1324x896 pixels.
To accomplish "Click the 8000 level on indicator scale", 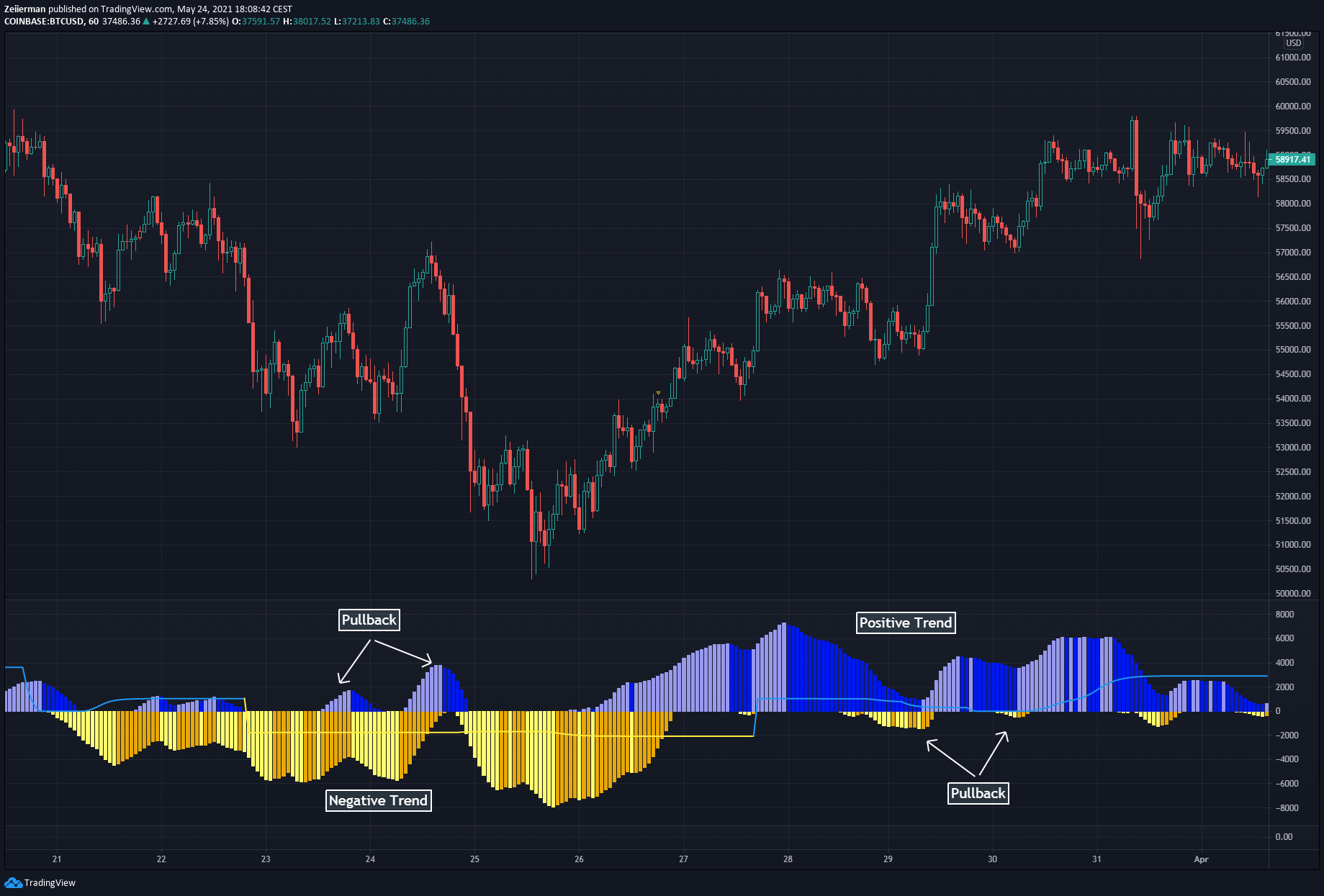I will coord(1284,615).
